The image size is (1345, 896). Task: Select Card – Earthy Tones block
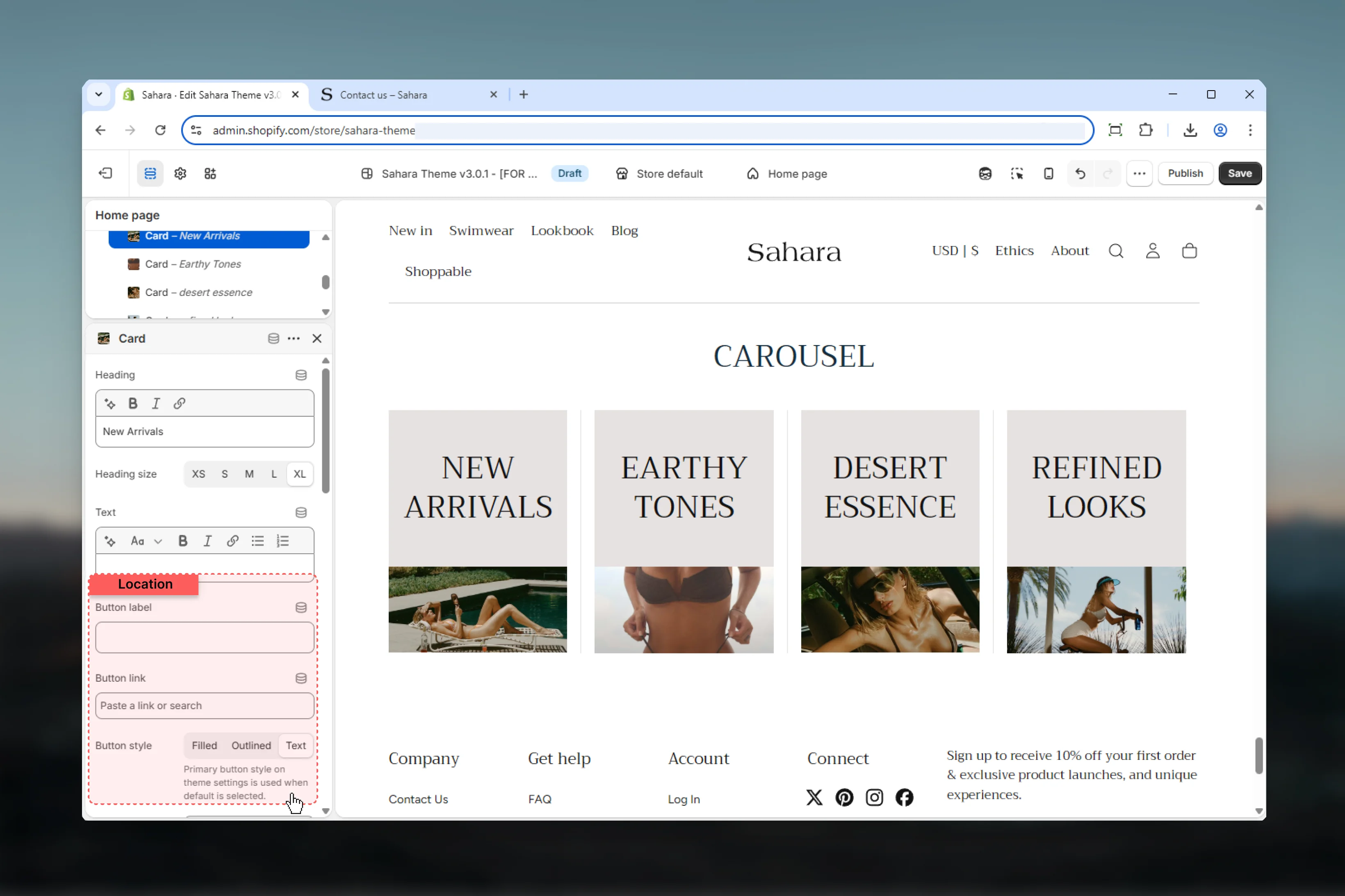tap(209, 264)
